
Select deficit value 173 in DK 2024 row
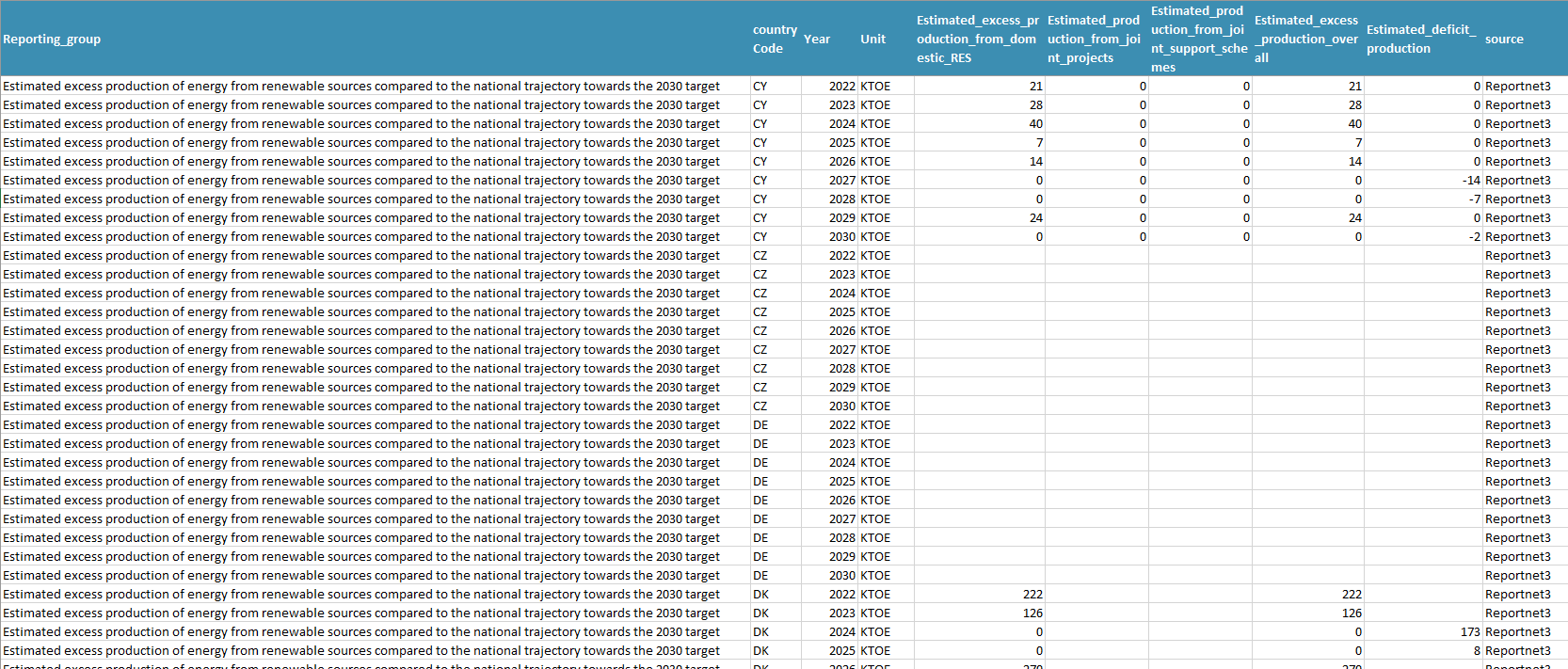point(1470,631)
